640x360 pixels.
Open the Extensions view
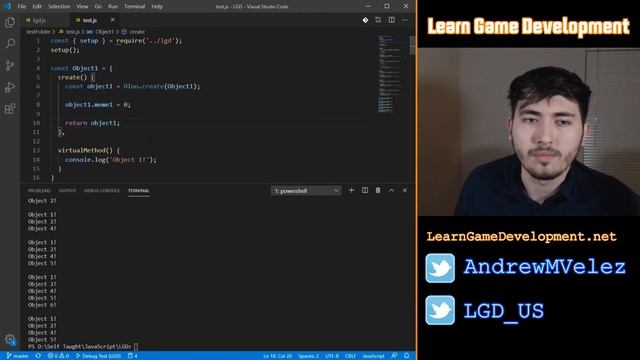pyautogui.click(x=10, y=109)
